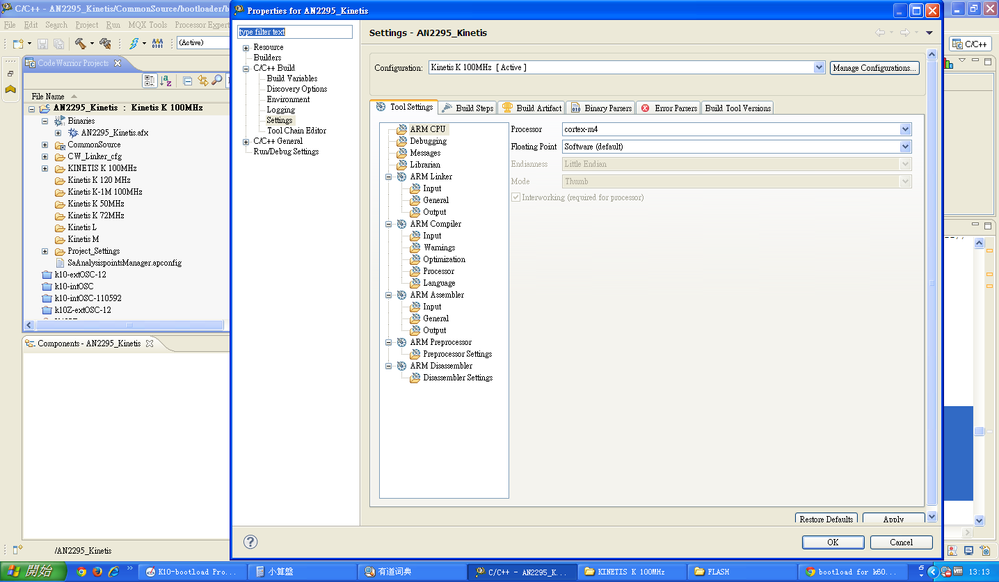Viewport: 999px width, 582px height.
Task: Click Restore Defaults button
Action: click(x=826, y=519)
